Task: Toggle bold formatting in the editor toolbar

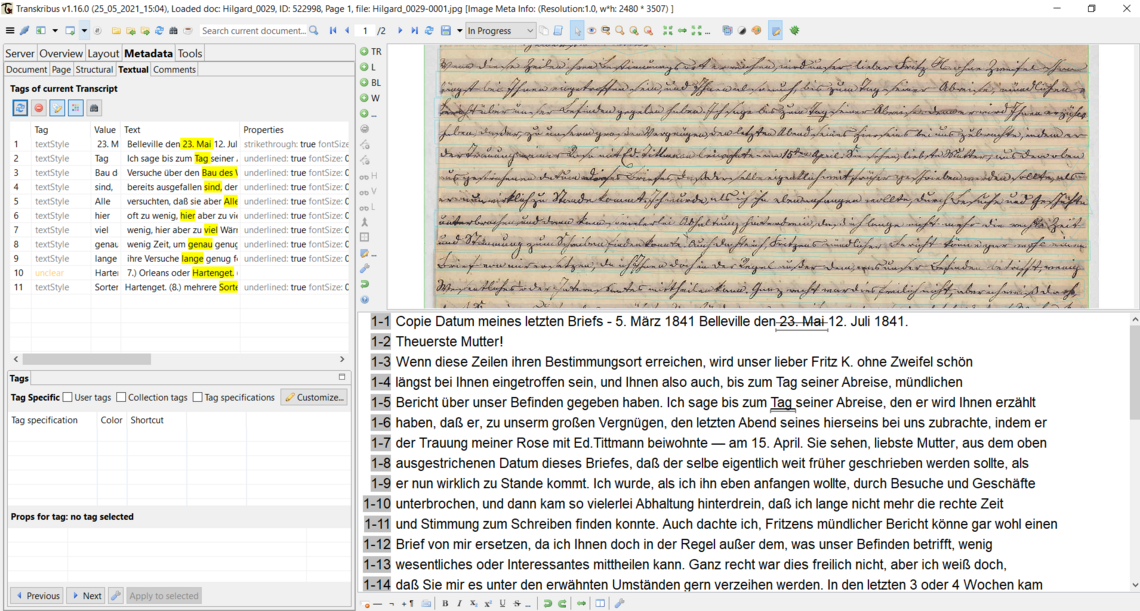Action: click(x=445, y=603)
